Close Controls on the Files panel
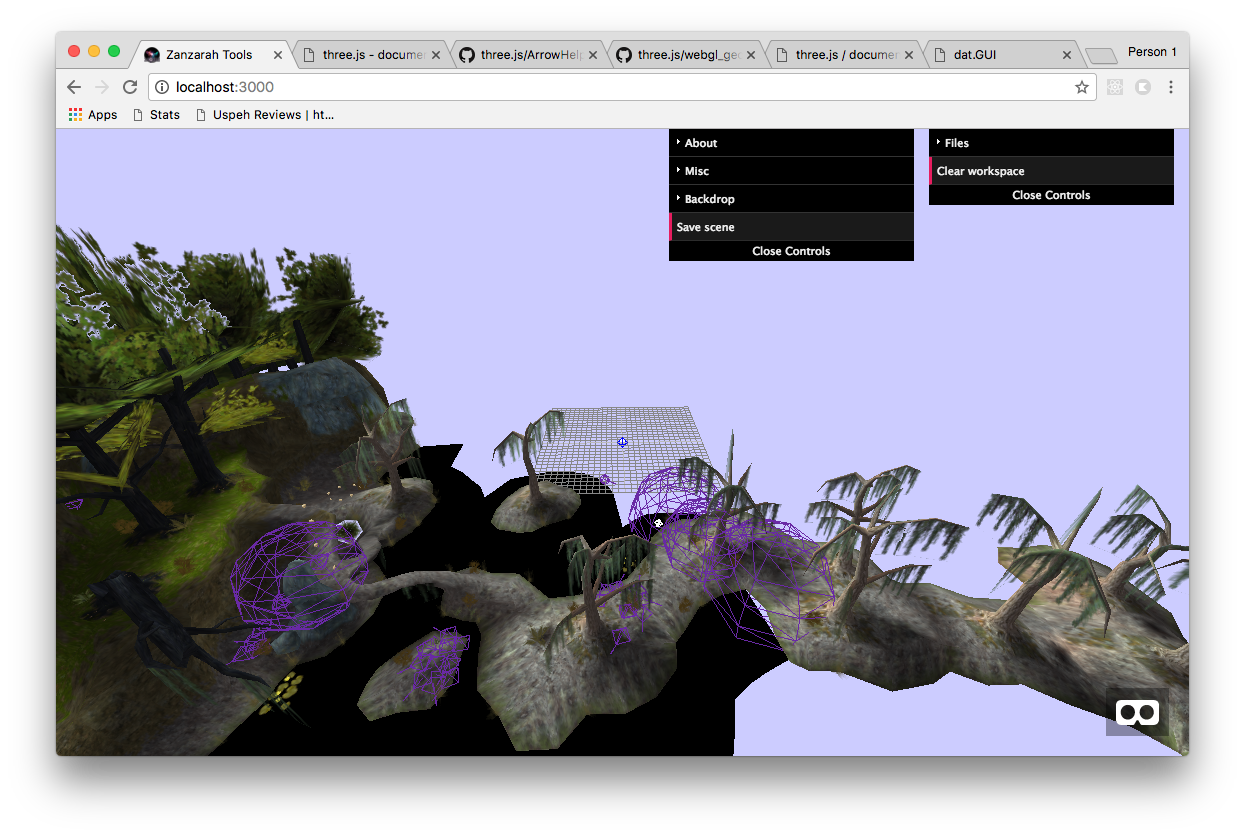 1051,195
